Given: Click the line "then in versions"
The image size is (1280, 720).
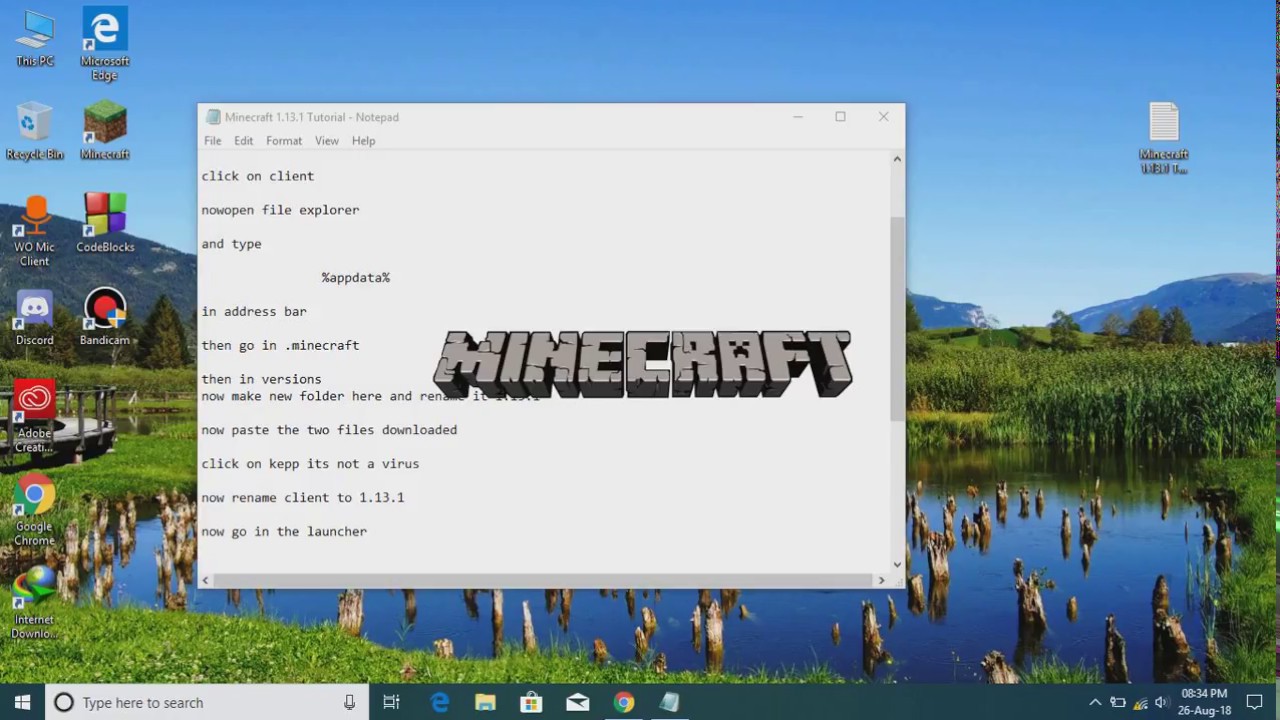Looking at the screenshot, I should coord(261,380).
